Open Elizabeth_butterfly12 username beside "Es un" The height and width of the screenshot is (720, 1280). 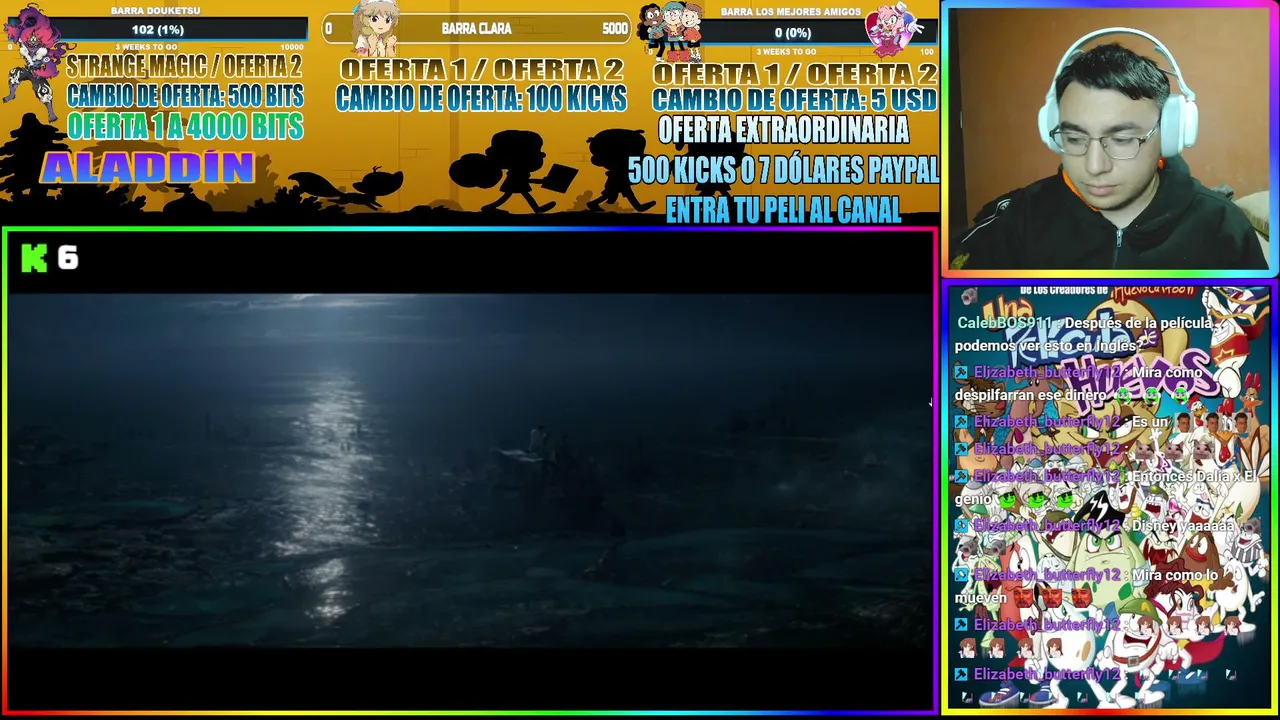coord(1047,422)
